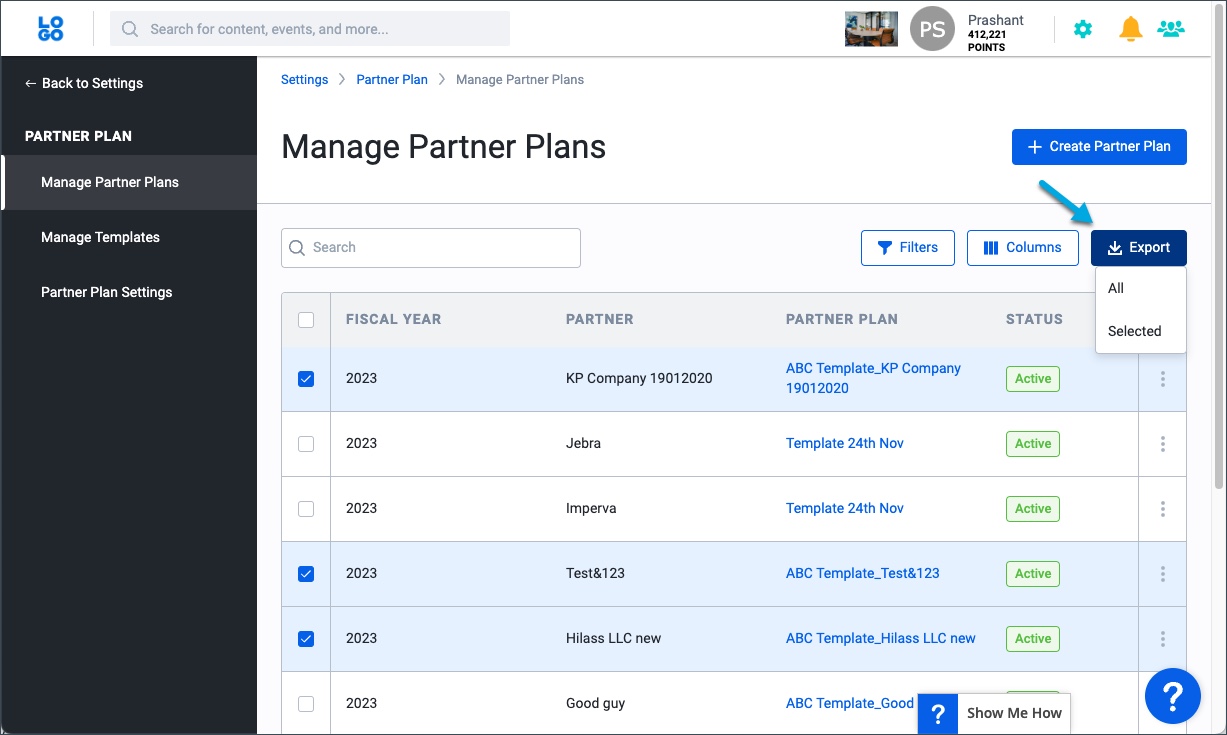The height and width of the screenshot is (735, 1227).
Task: Open row actions menu for Test&123
Action: (1162, 574)
